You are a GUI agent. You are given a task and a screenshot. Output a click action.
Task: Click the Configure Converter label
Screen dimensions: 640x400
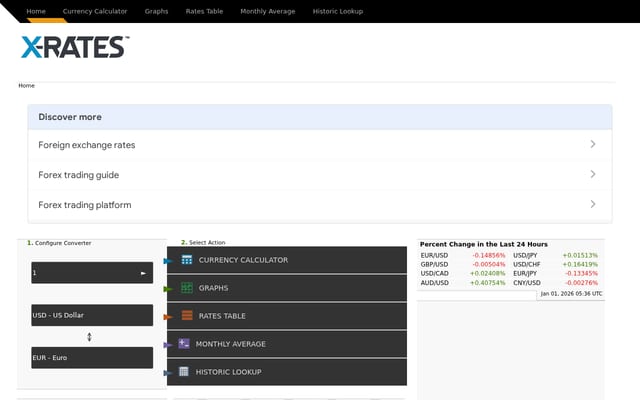(63, 243)
